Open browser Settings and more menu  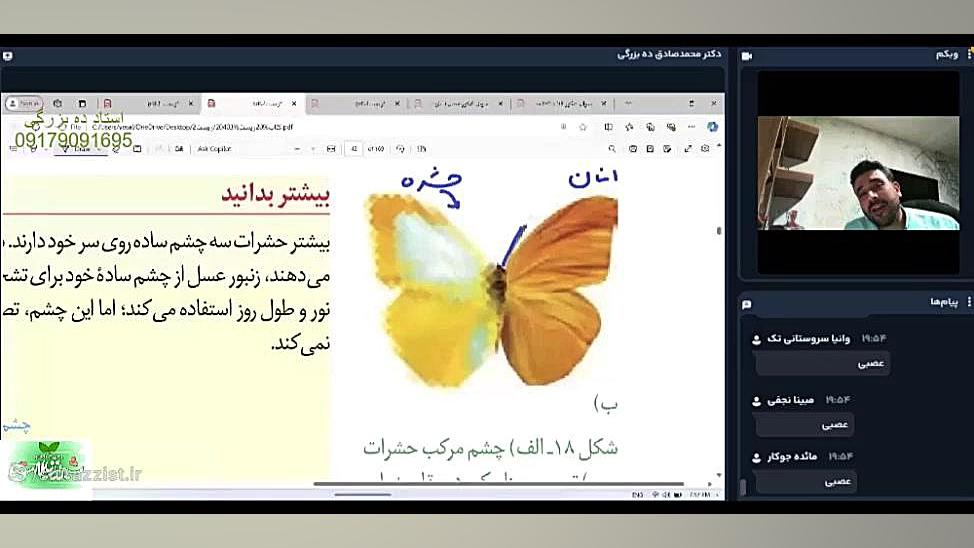point(691,127)
